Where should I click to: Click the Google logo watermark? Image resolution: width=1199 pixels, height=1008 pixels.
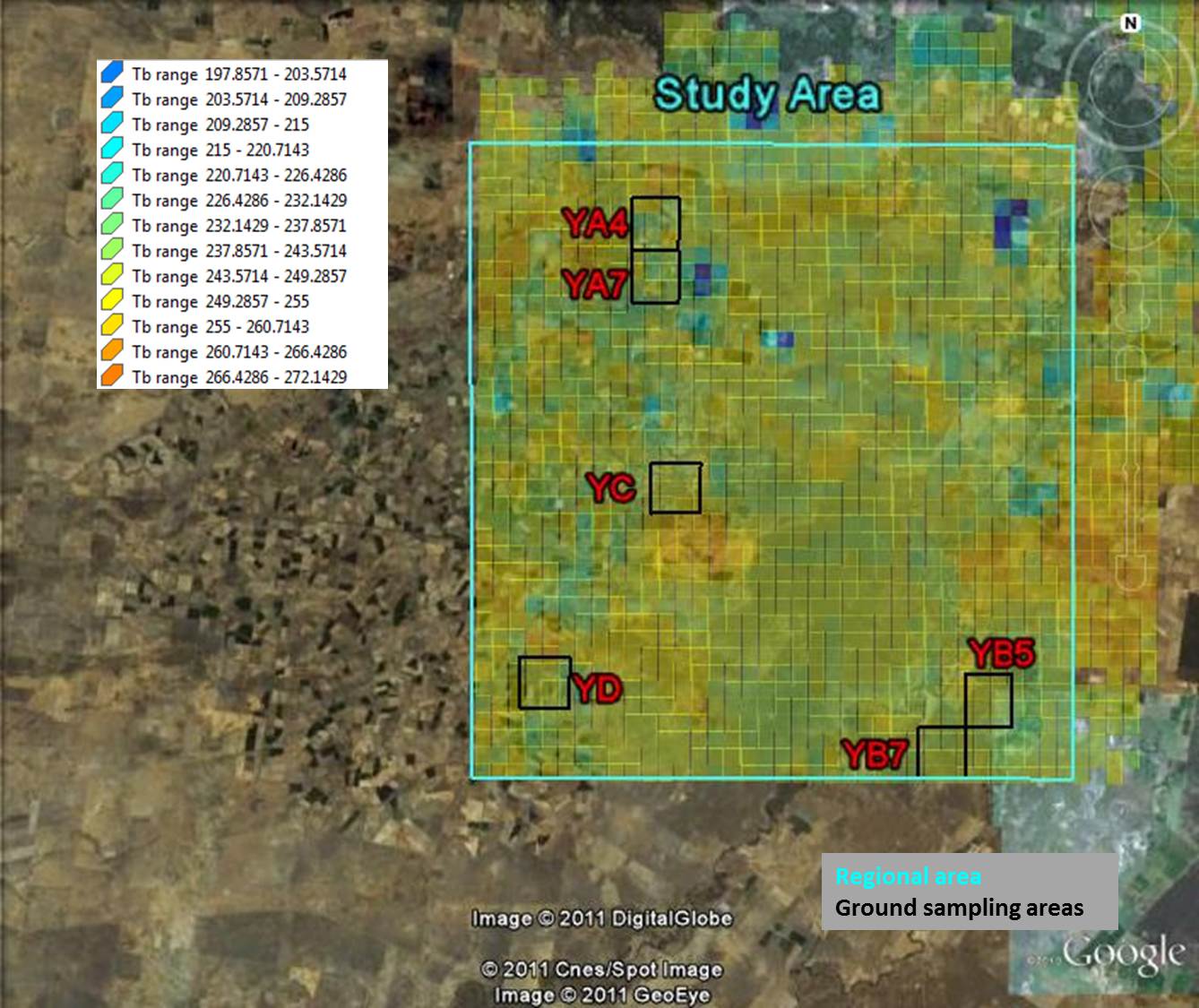click(1123, 954)
